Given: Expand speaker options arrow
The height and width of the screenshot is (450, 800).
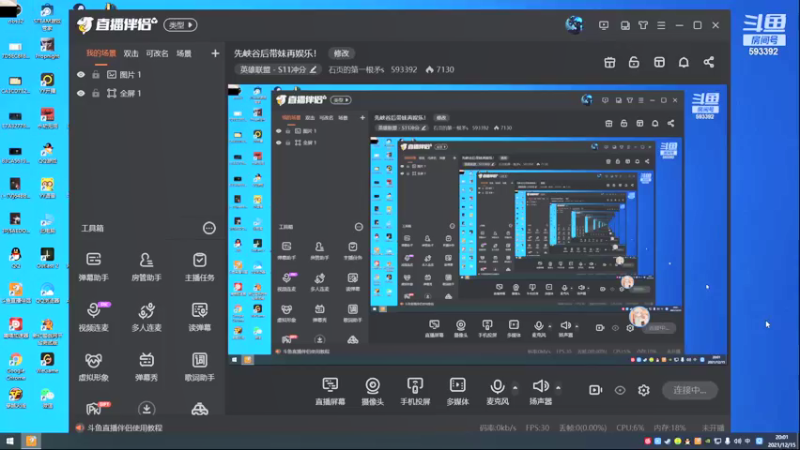Looking at the screenshot, I should 558,388.
